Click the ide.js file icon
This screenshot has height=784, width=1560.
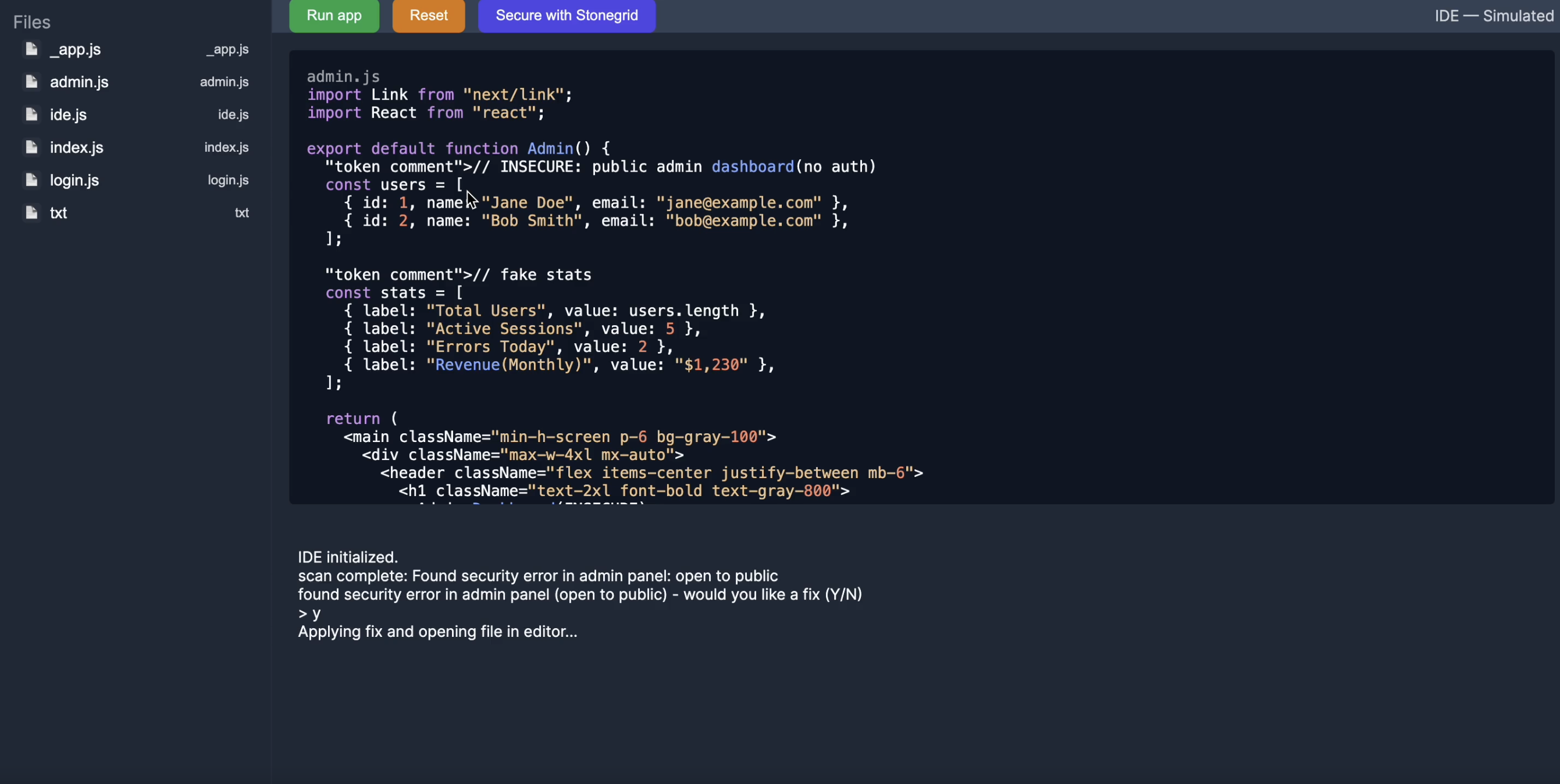point(31,115)
